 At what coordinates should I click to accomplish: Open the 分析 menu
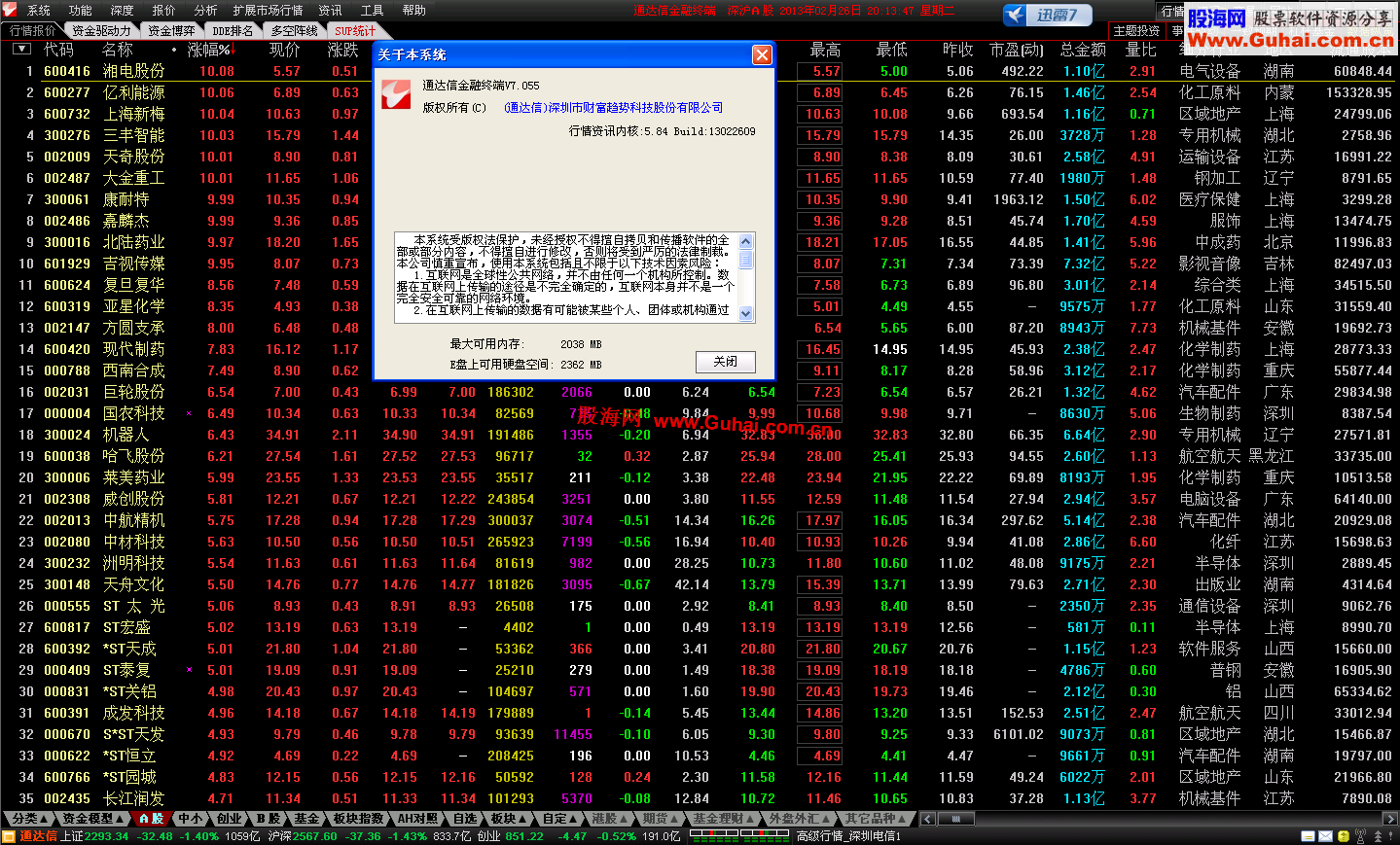click(206, 11)
